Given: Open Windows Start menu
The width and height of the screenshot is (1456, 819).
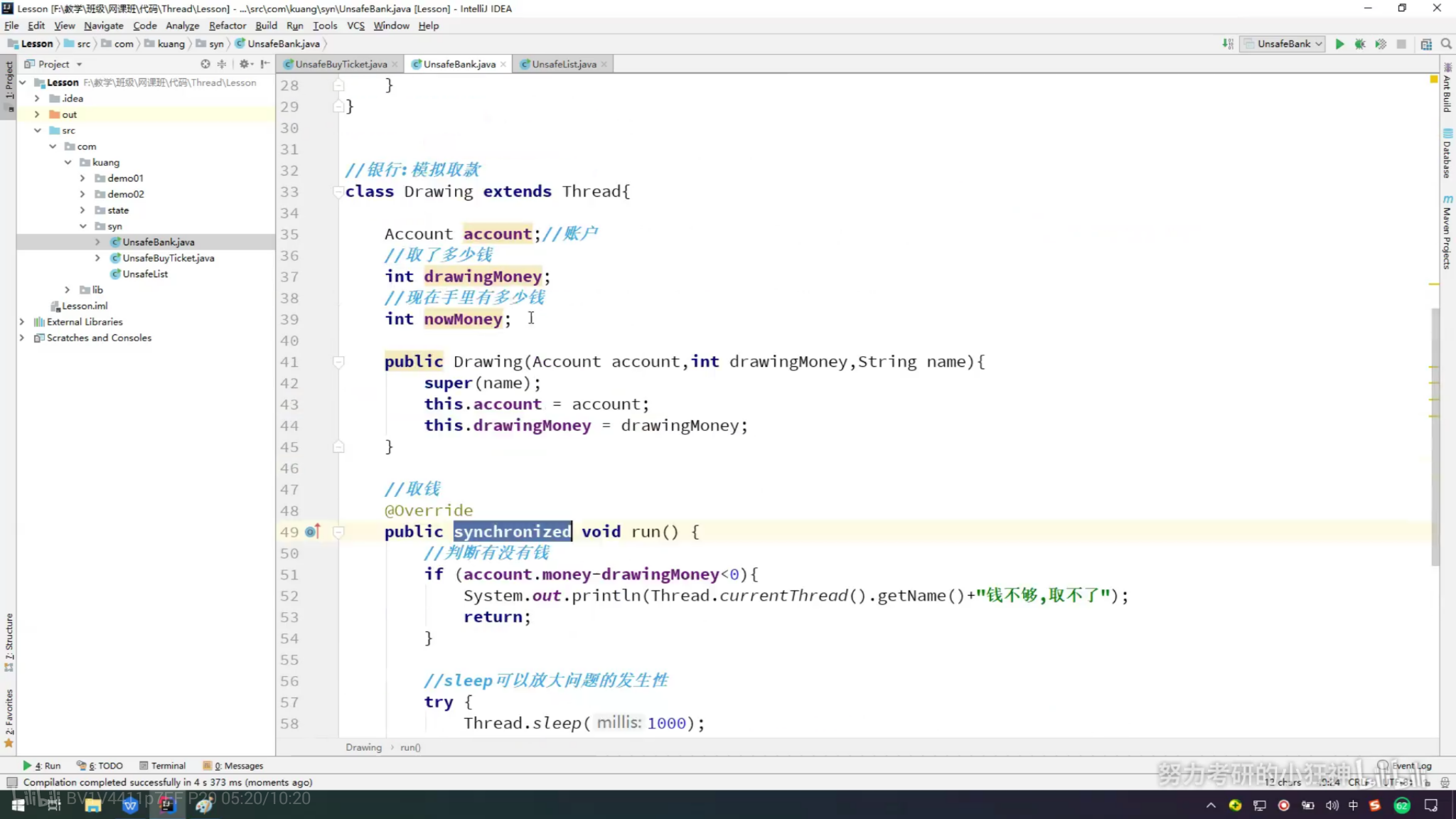Looking at the screenshot, I should click(18, 805).
